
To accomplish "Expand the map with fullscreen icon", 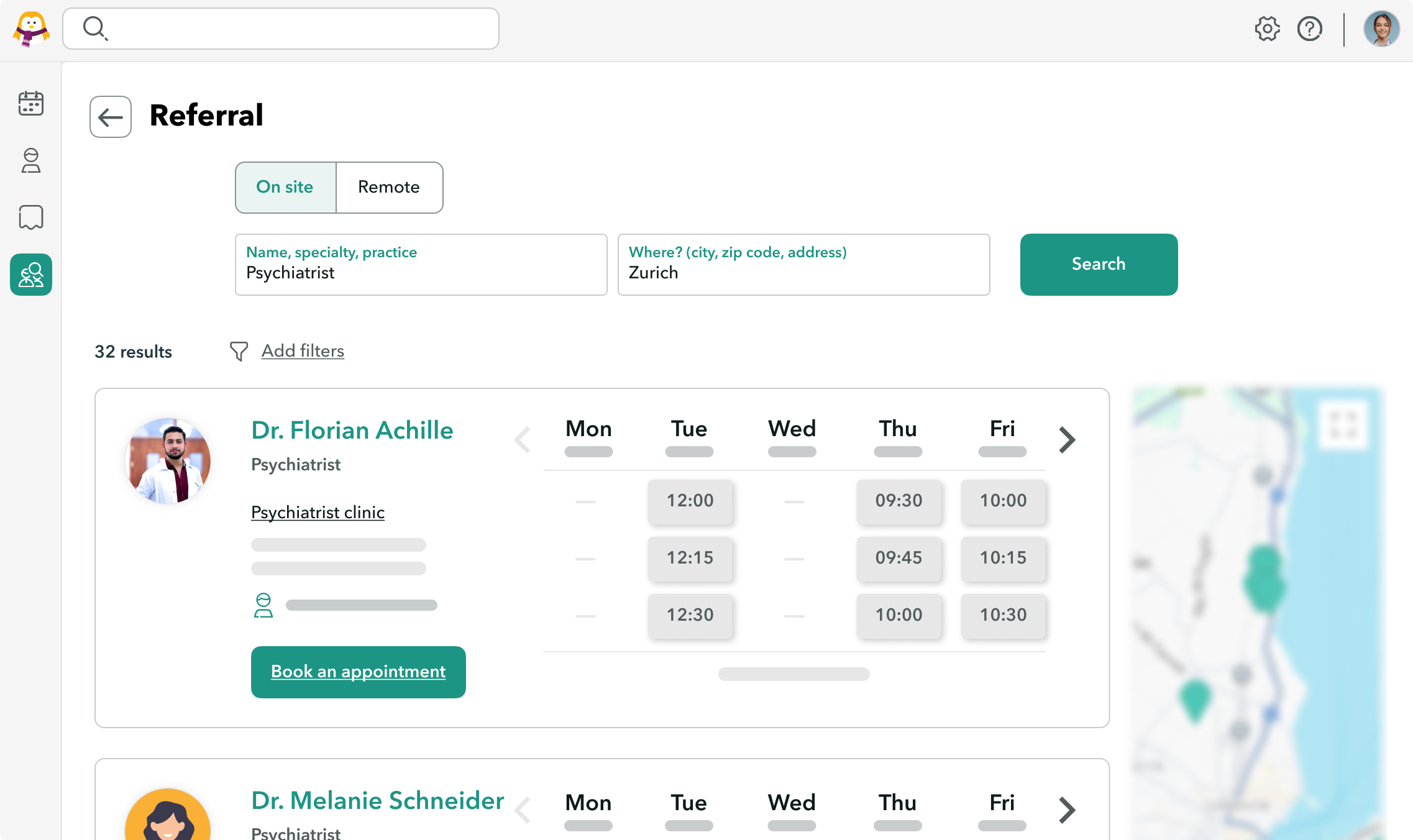I will pyautogui.click(x=1343, y=426).
